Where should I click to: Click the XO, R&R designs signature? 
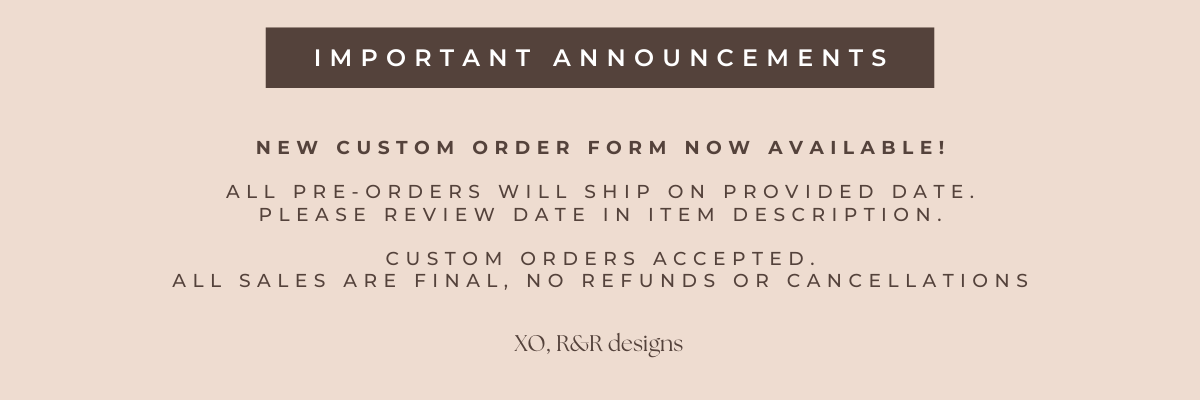599,344
